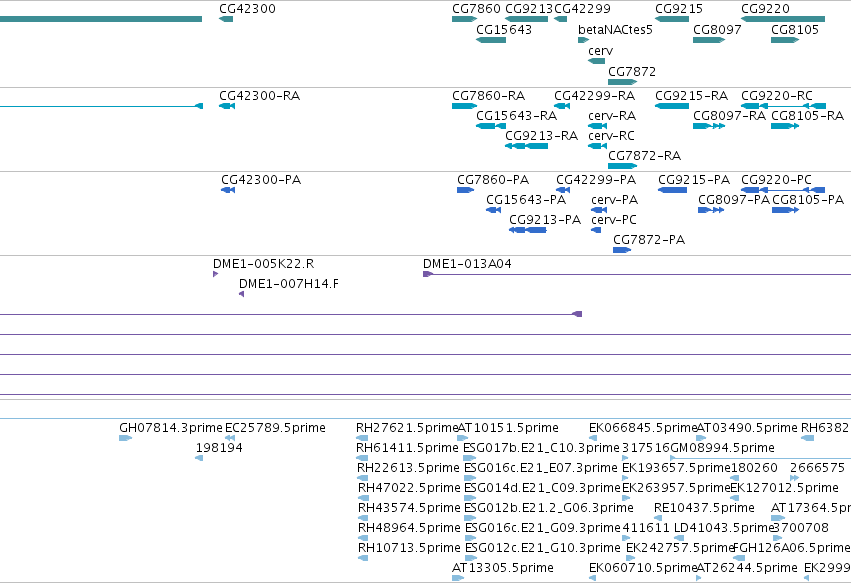The height and width of the screenshot is (583, 851).
Task: Select the AT13305.5prime EST glyph
Action: 458,578
